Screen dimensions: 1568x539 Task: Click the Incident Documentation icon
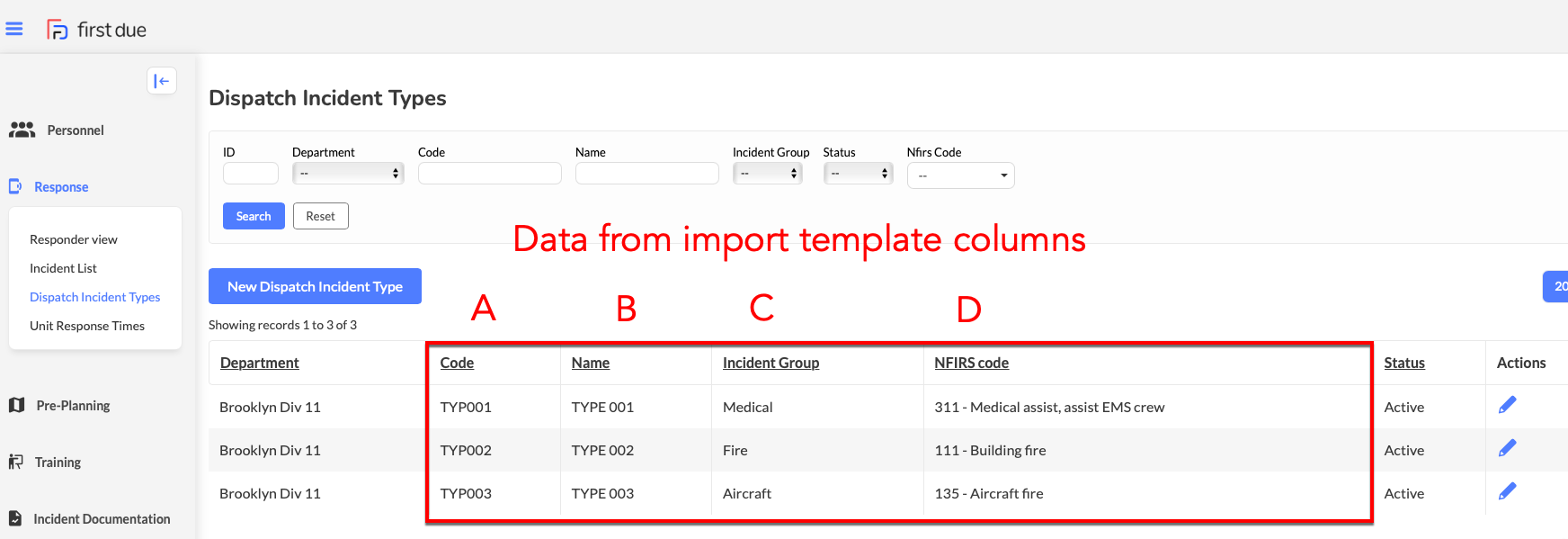tap(15, 519)
